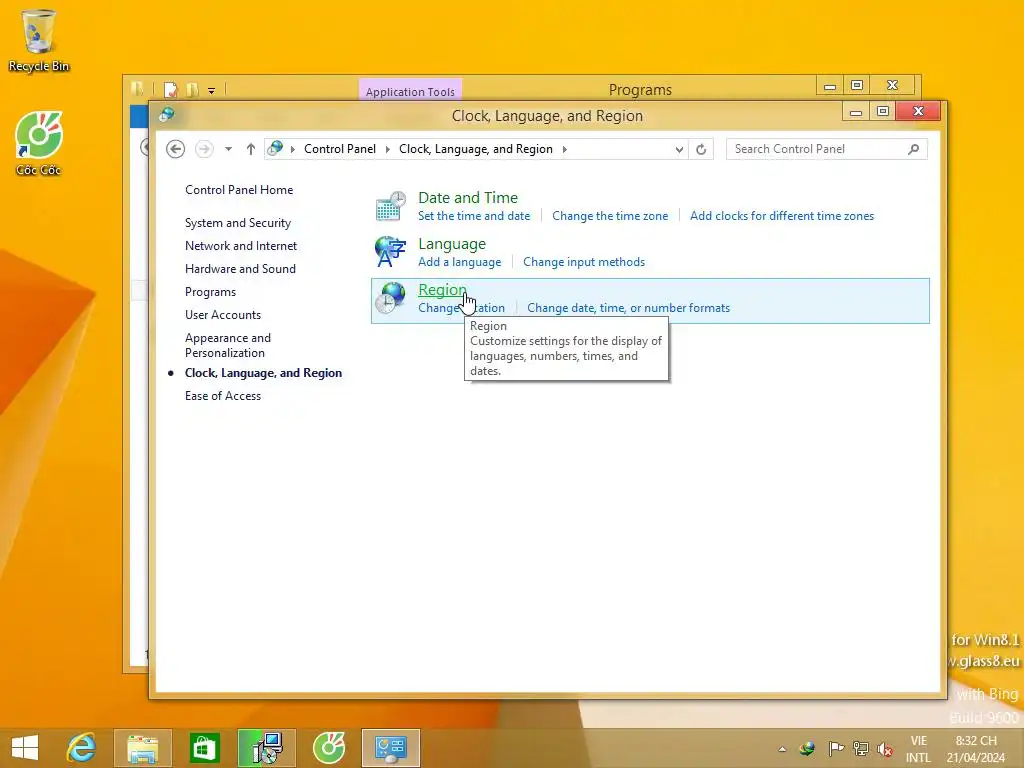Open the Cốc Cốc browser taskbar icon

328,748
